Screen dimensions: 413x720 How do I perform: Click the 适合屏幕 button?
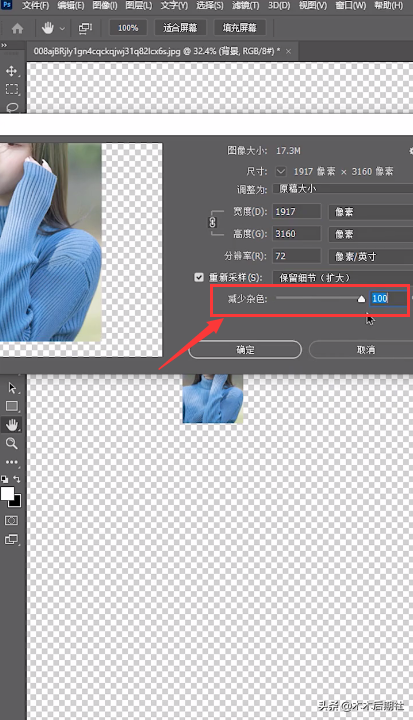coord(180,28)
